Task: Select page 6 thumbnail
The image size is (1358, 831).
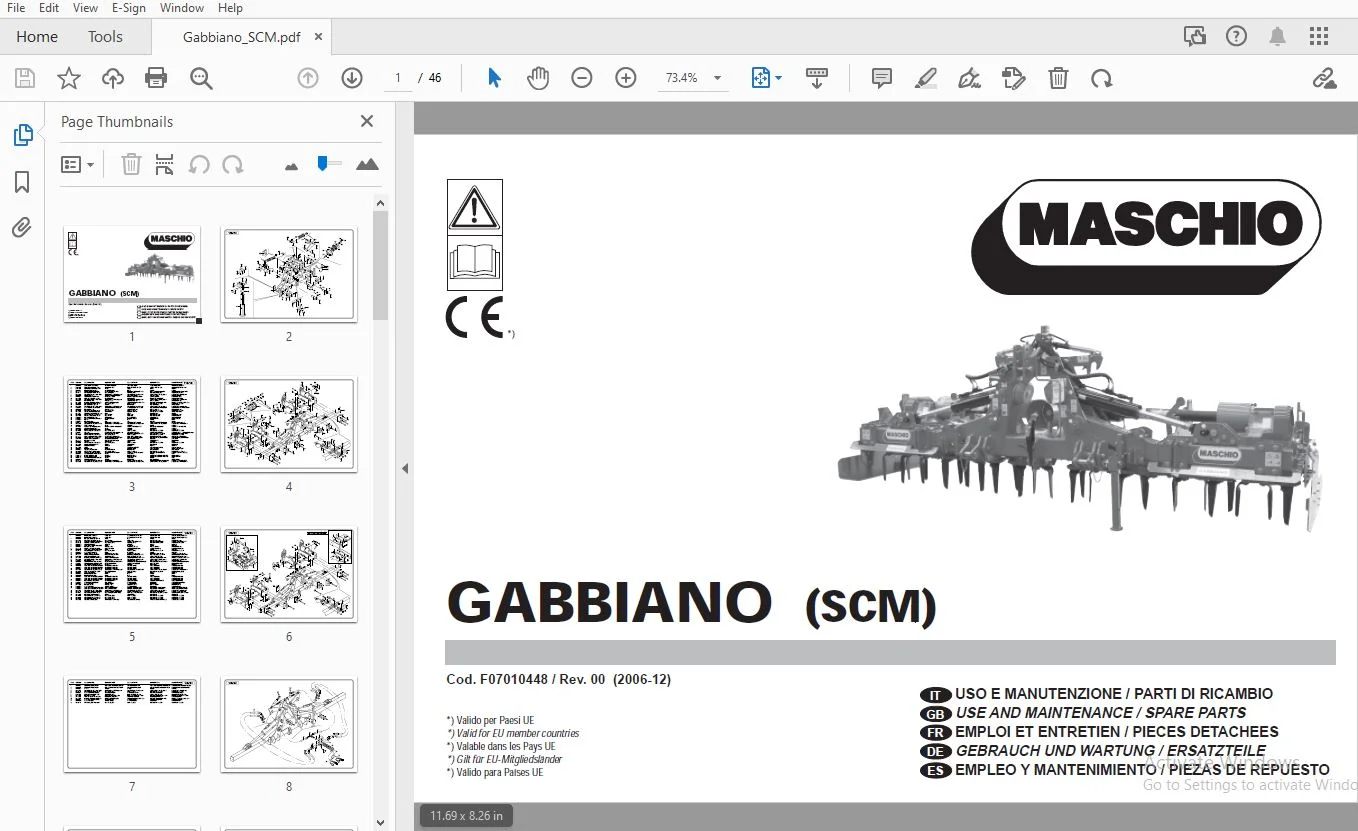Action: click(x=289, y=574)
